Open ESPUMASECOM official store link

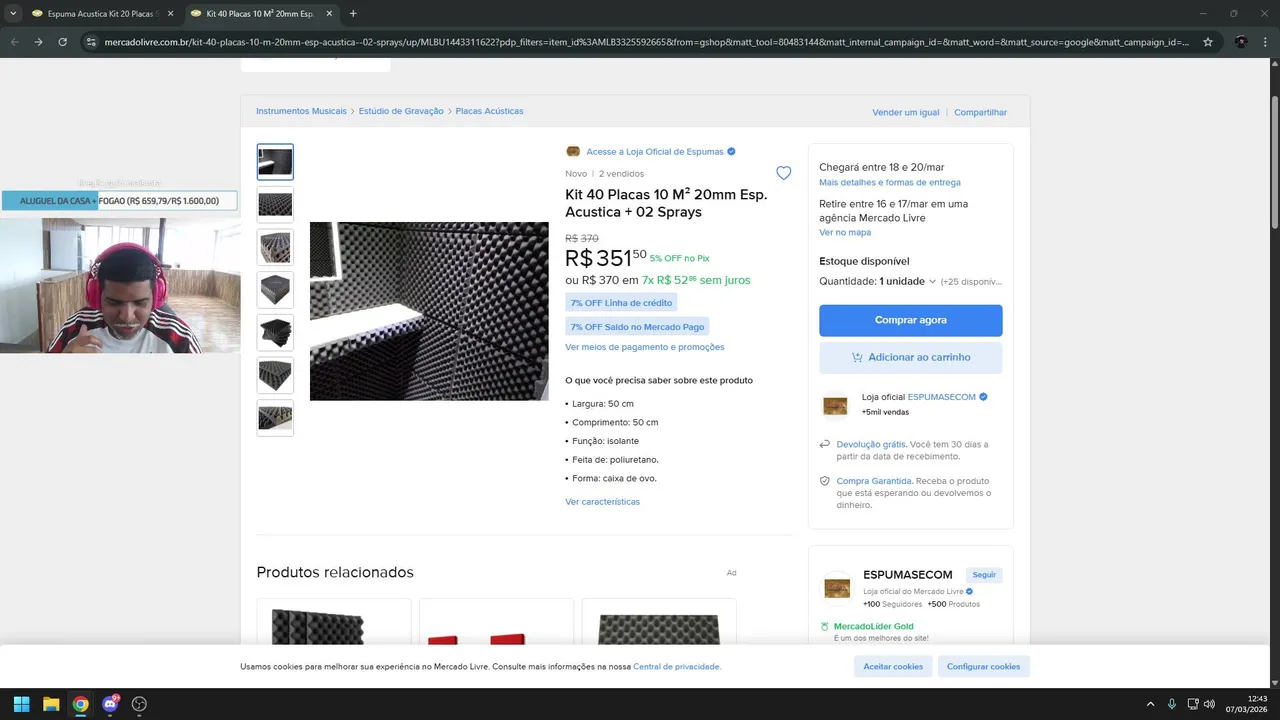941,397
